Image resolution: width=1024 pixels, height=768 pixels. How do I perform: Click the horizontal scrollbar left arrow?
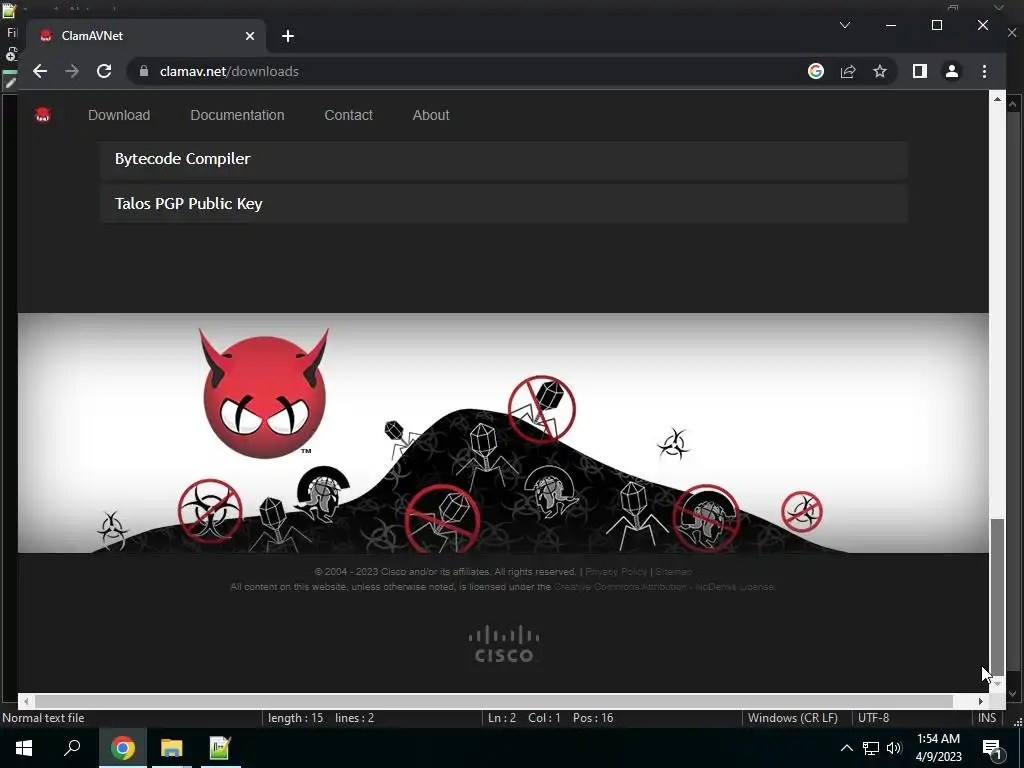(x=26, y=701)
